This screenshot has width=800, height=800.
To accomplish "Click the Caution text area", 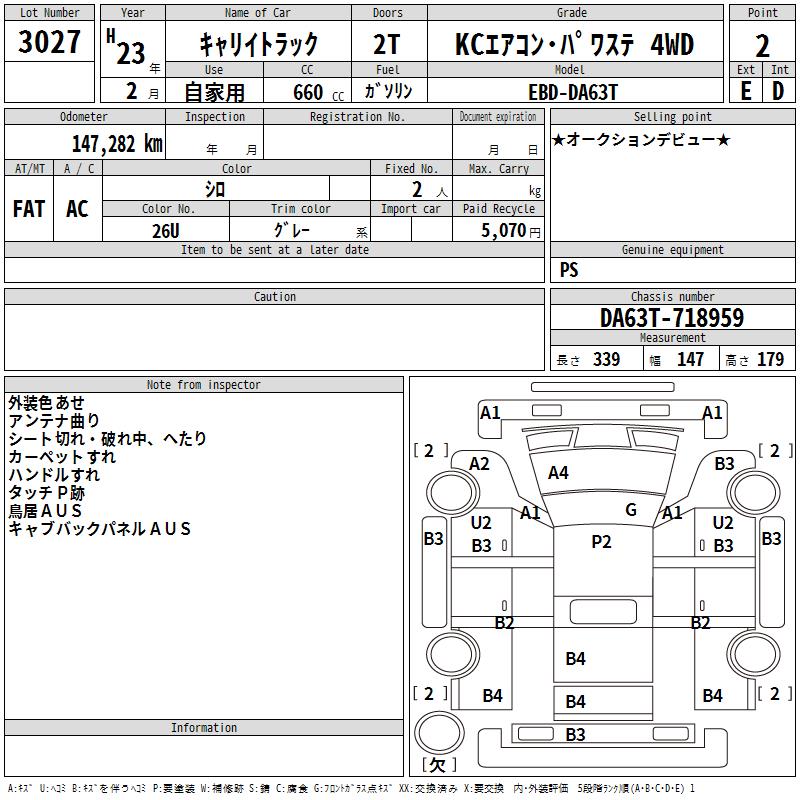I will 274,337.
